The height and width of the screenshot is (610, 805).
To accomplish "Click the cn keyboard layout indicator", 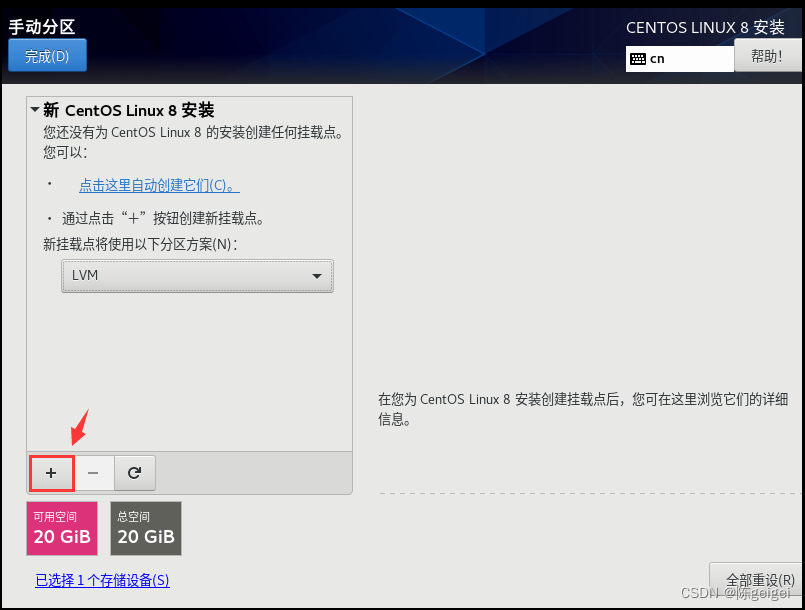I will pyautogui.click(x=680, y=59).
